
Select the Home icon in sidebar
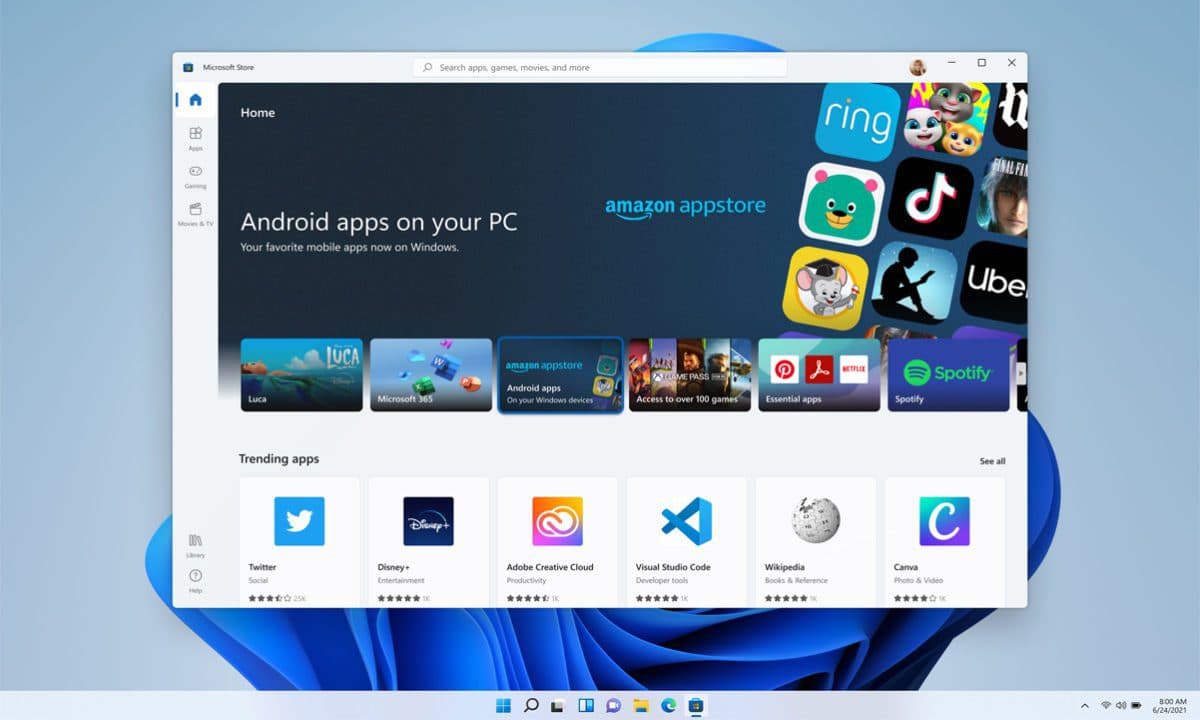[194, 99]
